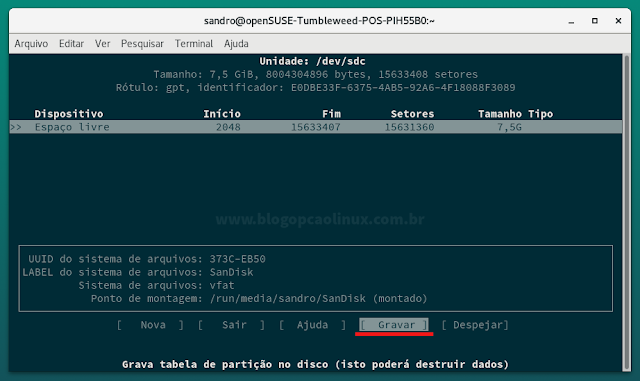Image resolution: width=640 pixels, height=381 pixels.
Task: Select the Ajuda option in cfdisk bottom menu
Action: pyautogui.click(x=313, y=325)
